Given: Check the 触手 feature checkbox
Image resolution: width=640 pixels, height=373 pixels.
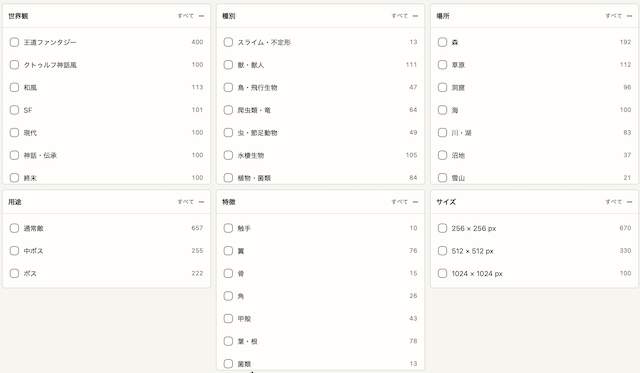Looking at the screenshot, I should [x=228, y=228].
